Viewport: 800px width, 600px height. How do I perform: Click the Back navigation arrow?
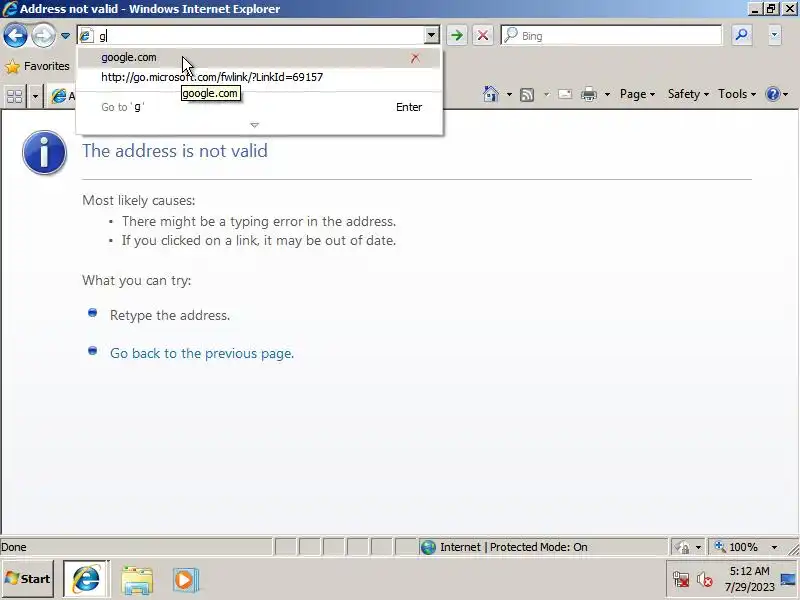tap(15, 36)
